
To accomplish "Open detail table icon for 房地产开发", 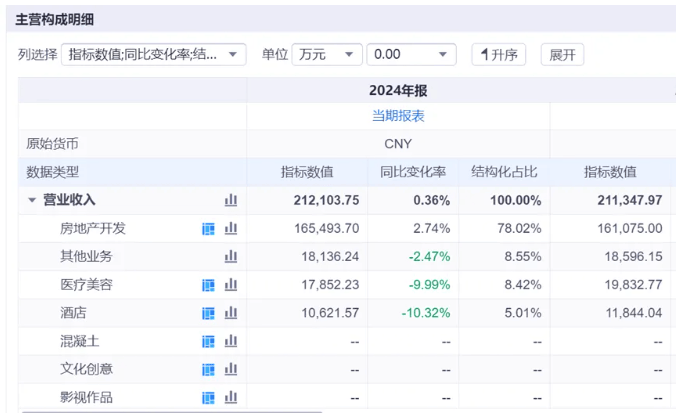I will click(208, 229).
